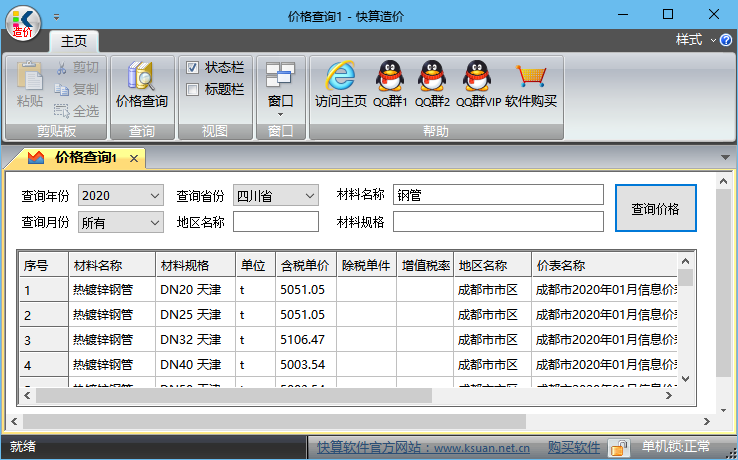
Task: Close the 价格查询1 document tab
Action: click(x=134, y=159)
